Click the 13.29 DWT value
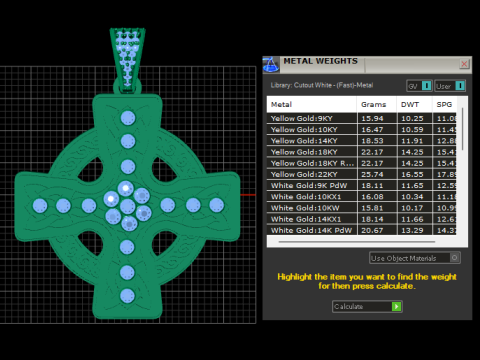Viewport: 480px width, 360px height. (412, 230)
